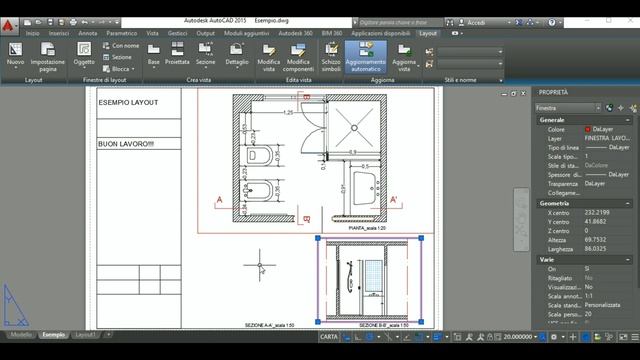The image size is (640, 360).
Task: Click the top-left blue viewport grip
Action: [318, 238]
